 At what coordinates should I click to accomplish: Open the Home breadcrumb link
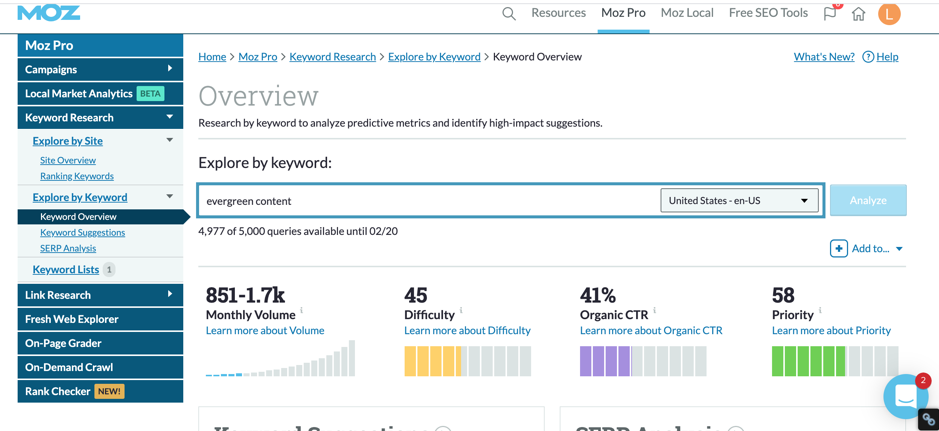212,57
